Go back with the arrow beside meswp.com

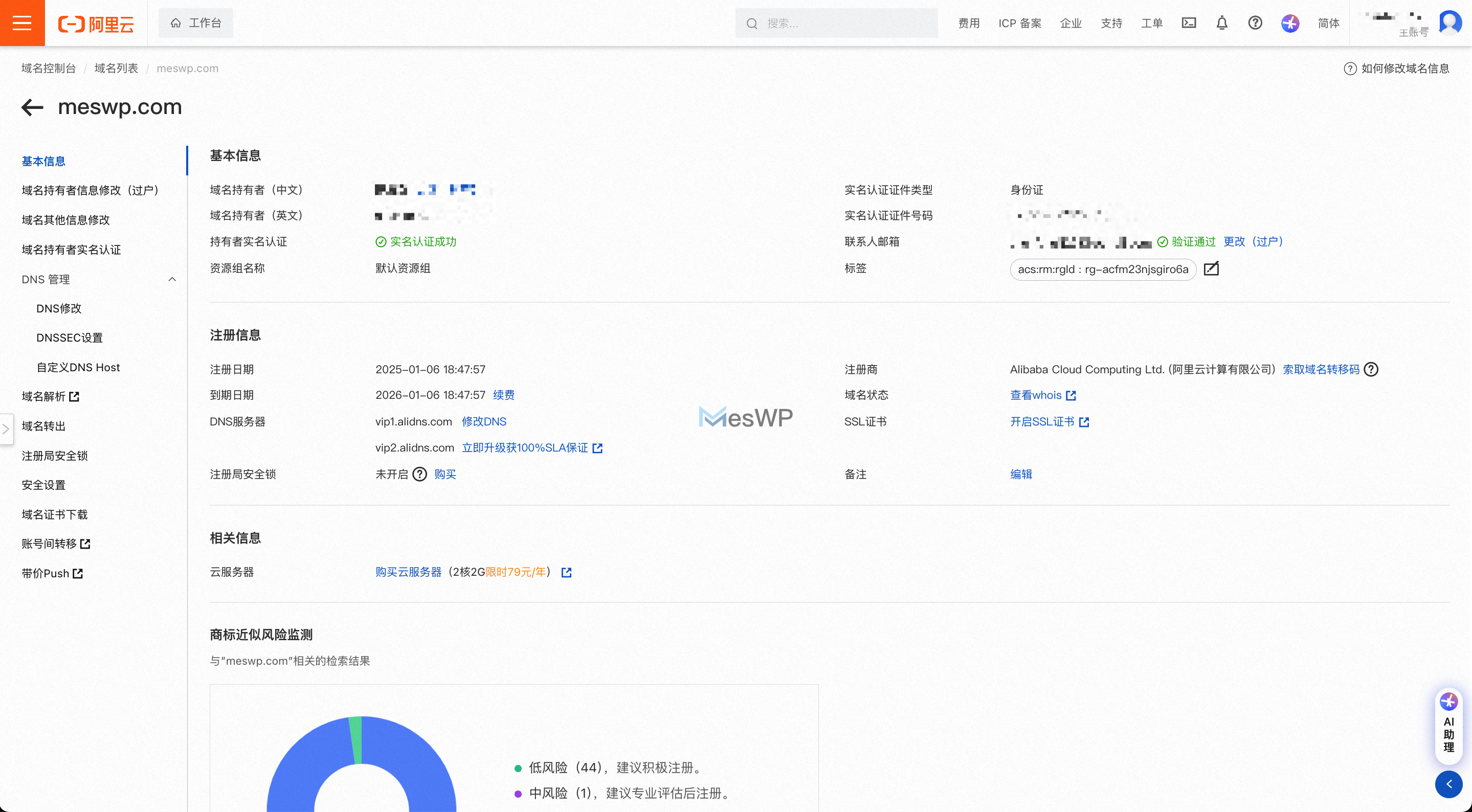pos(32,107)
